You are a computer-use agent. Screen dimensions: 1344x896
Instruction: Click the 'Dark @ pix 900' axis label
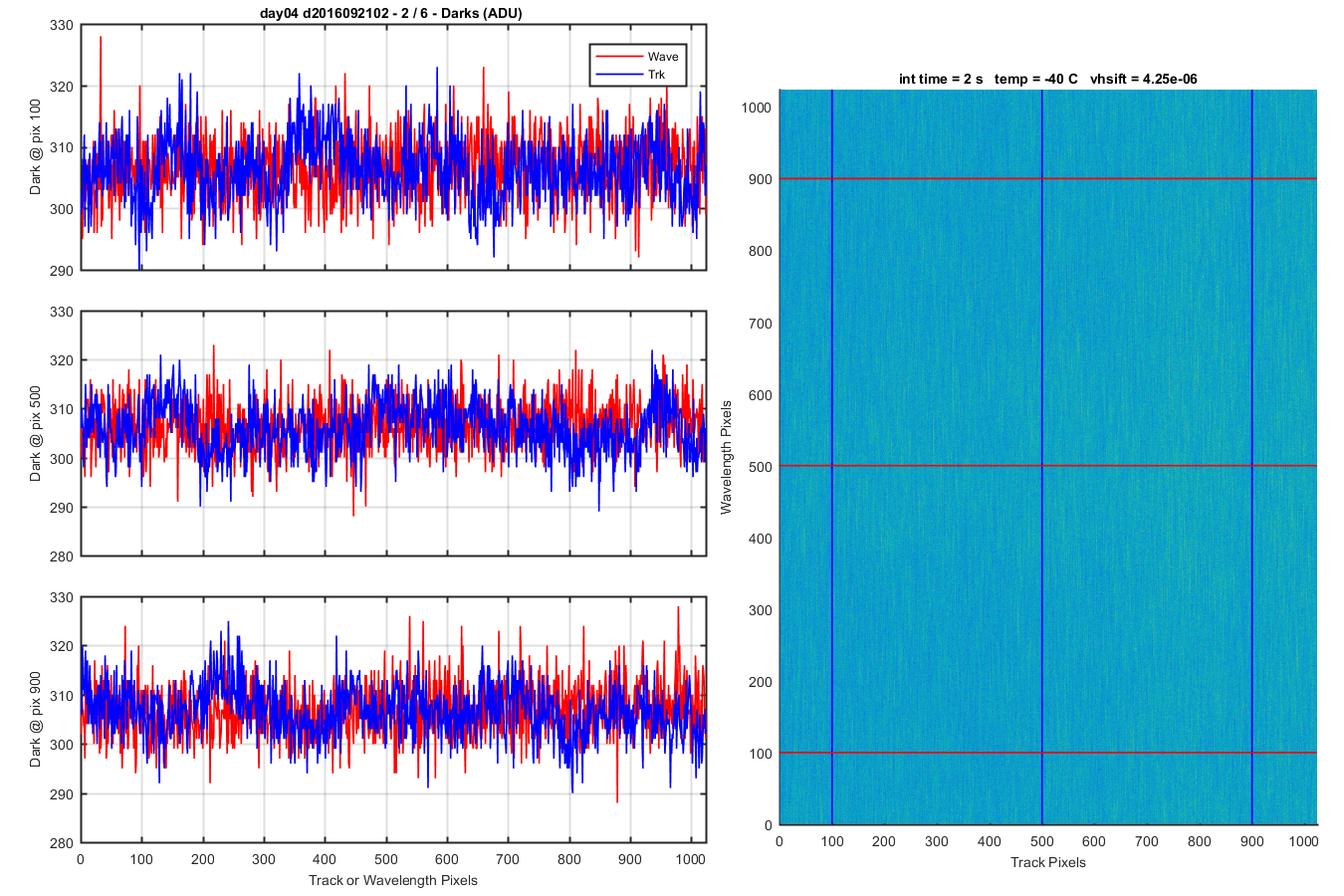[36, 719]
